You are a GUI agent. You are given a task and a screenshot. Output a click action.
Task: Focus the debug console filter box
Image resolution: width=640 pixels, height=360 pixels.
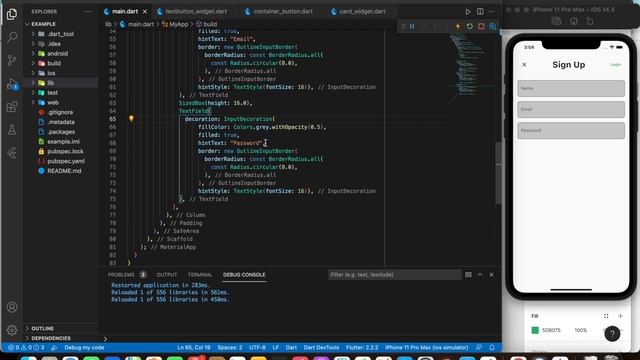pyautogui.click(x=394, y=275)
